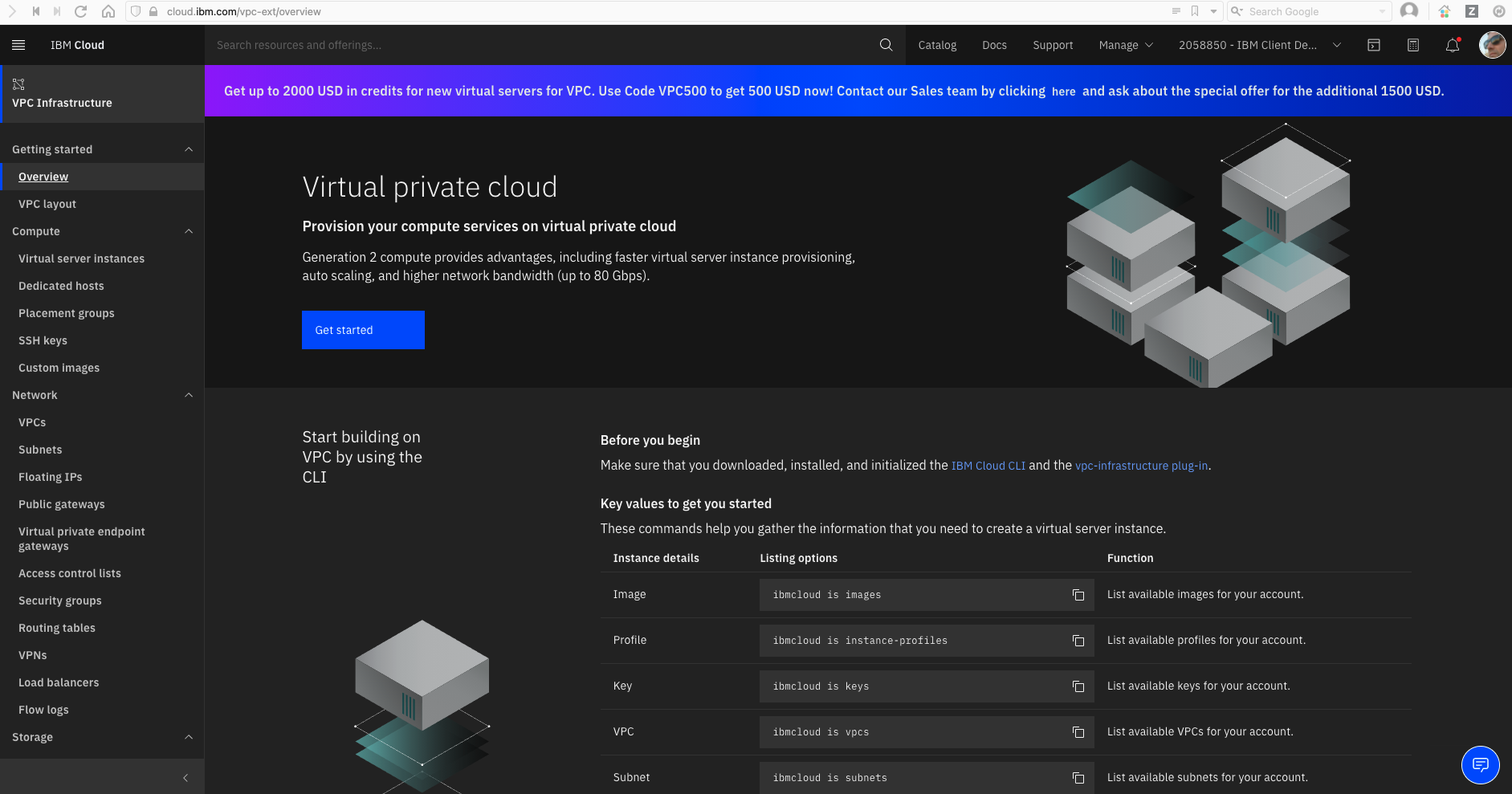Open the Docs menu item
This screenshot has width=1512, height=794.
click(x=994, y=45)
